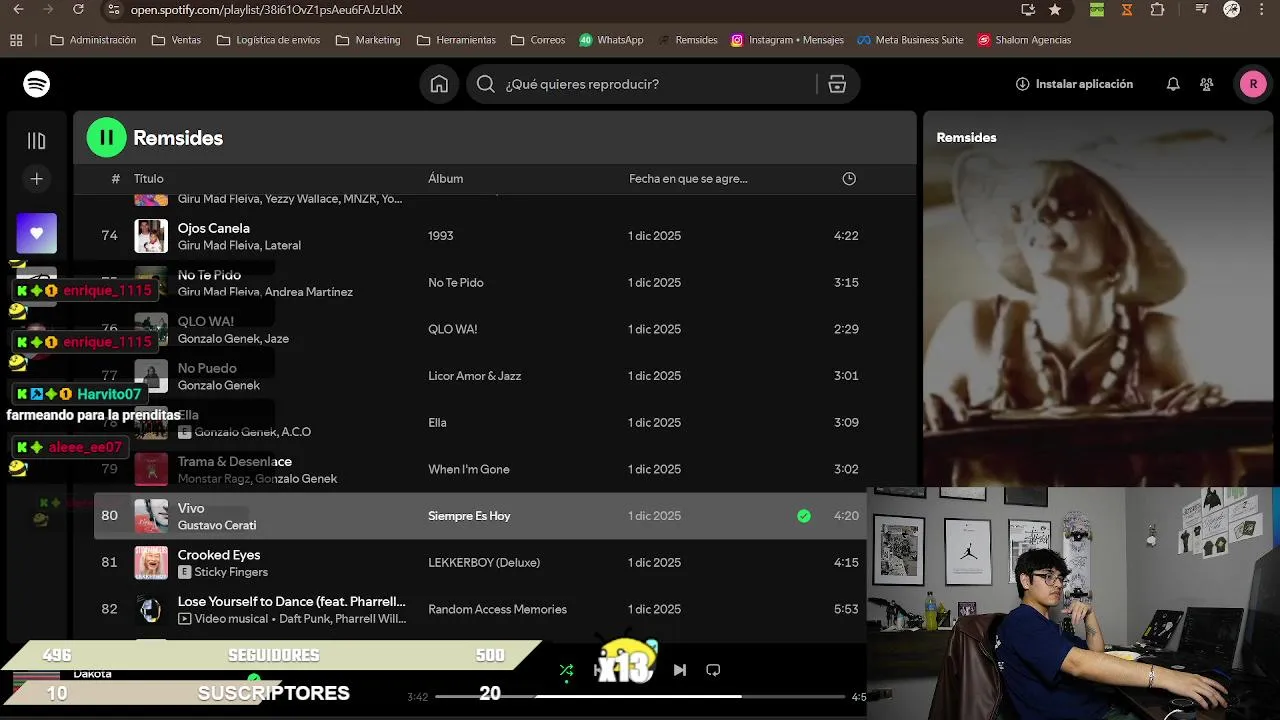Viewport: 1280px width, 720px height.
Task: Open the 1993 album link
Action: point(441,236)
